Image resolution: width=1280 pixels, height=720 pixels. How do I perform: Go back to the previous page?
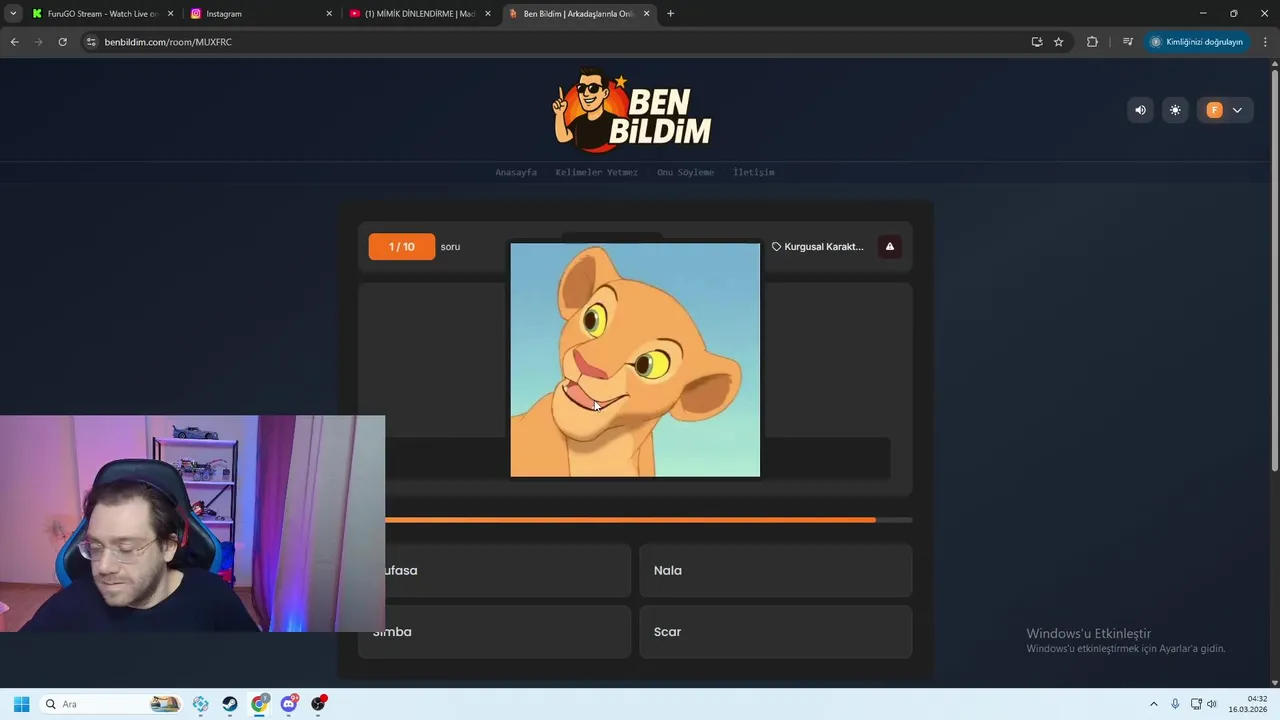[14, 42]
